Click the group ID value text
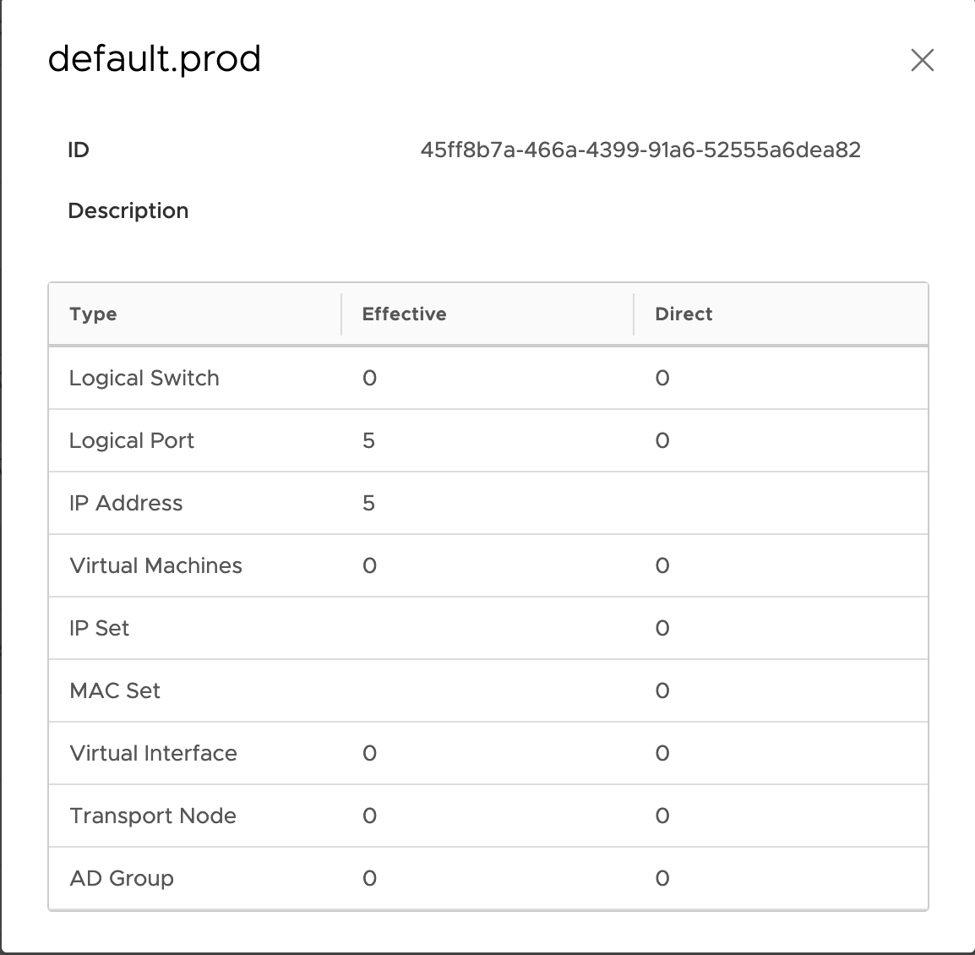The image size is (975, 955). pos(641,151)
